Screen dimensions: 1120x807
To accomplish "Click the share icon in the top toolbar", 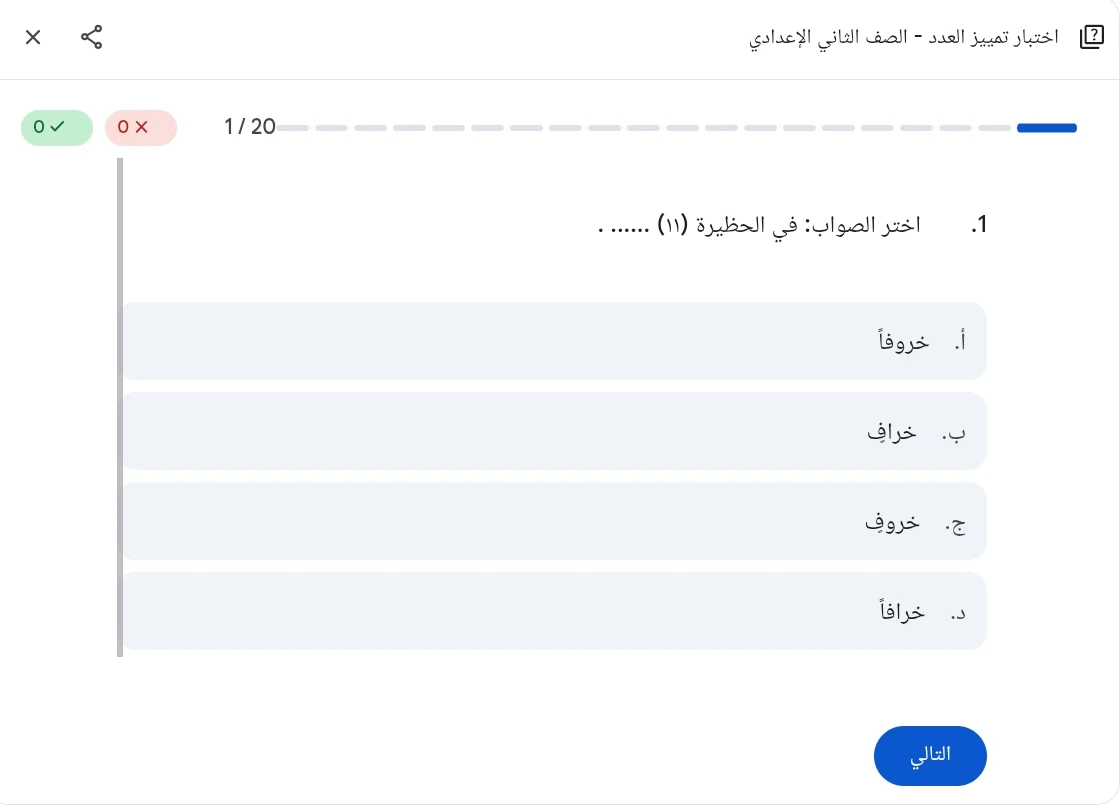I will 91,37.
